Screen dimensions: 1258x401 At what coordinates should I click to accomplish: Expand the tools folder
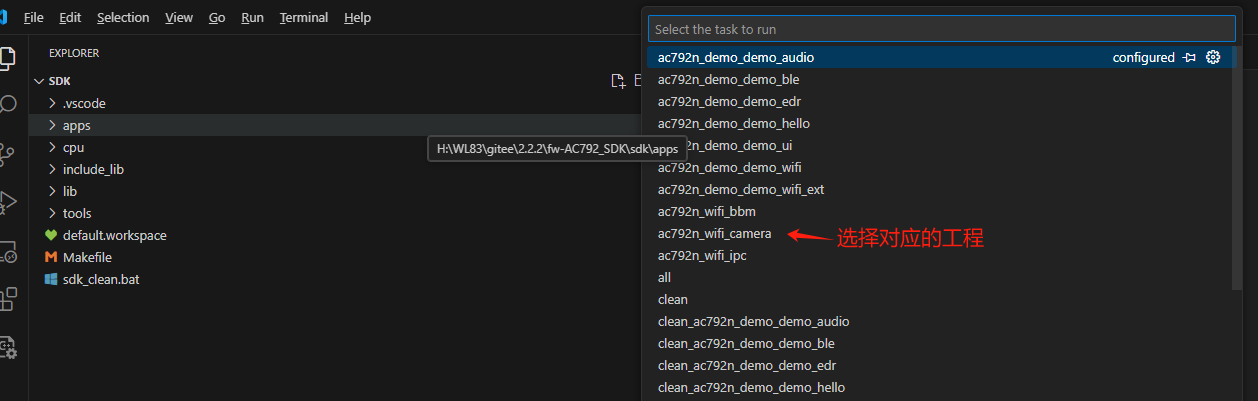(x=53, y=213)
